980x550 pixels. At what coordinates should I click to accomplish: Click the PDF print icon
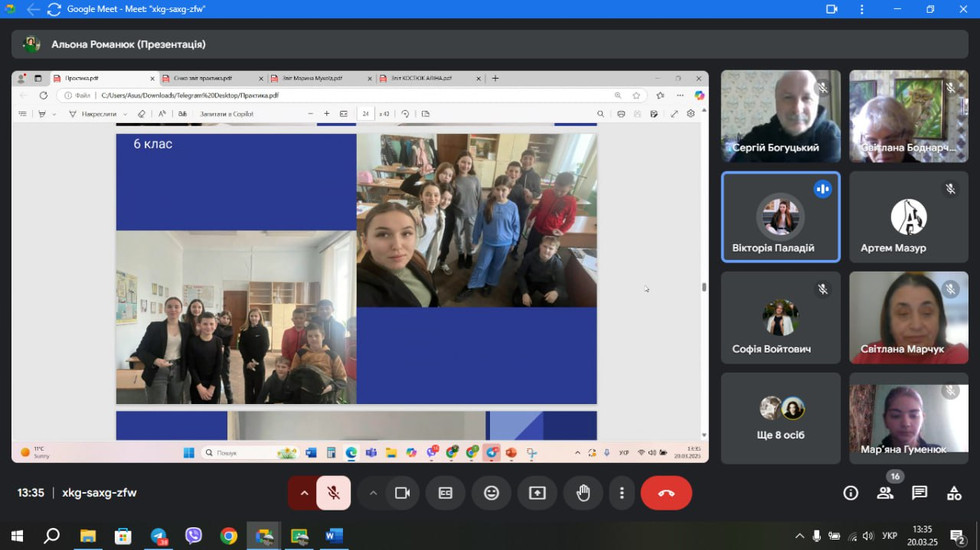[621, 114]
